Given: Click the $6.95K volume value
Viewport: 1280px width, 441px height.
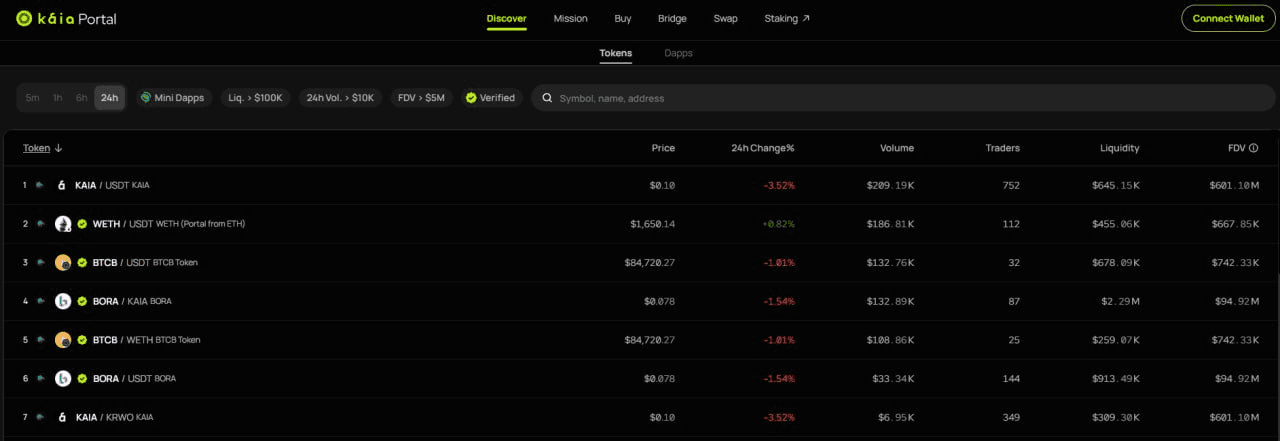Looking at the screenshot, I should [x=893, y=417].
